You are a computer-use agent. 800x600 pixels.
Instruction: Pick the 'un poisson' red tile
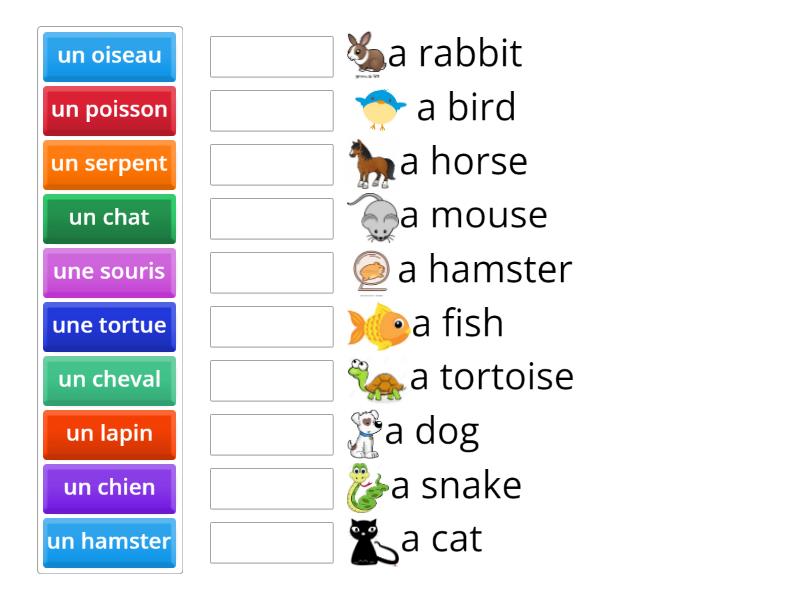click(109, 110)
